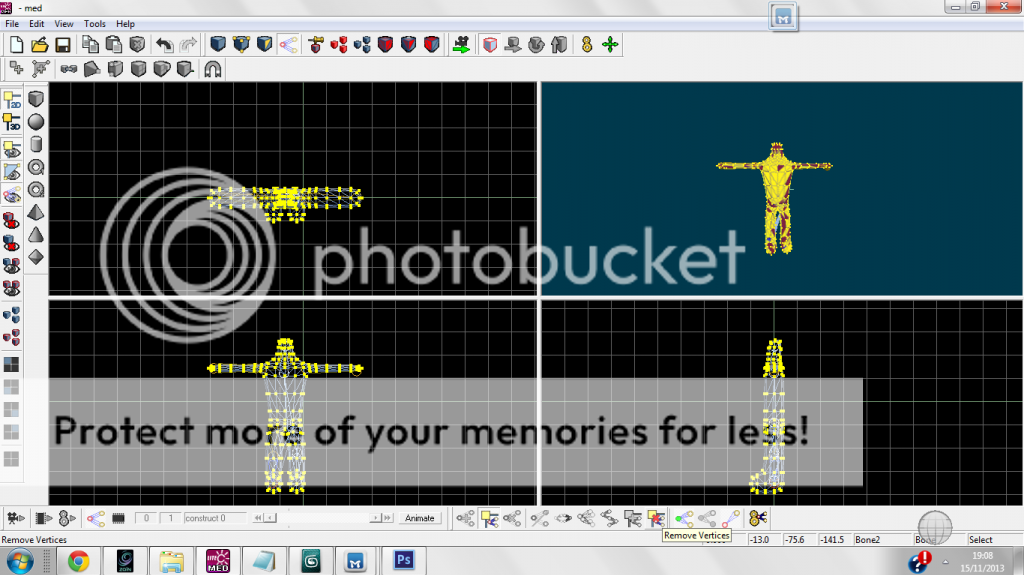The height and width of the screenshot is (575, 1024).
Task: Step forward one frame with the single-right arrow
Action: [375, 518]
